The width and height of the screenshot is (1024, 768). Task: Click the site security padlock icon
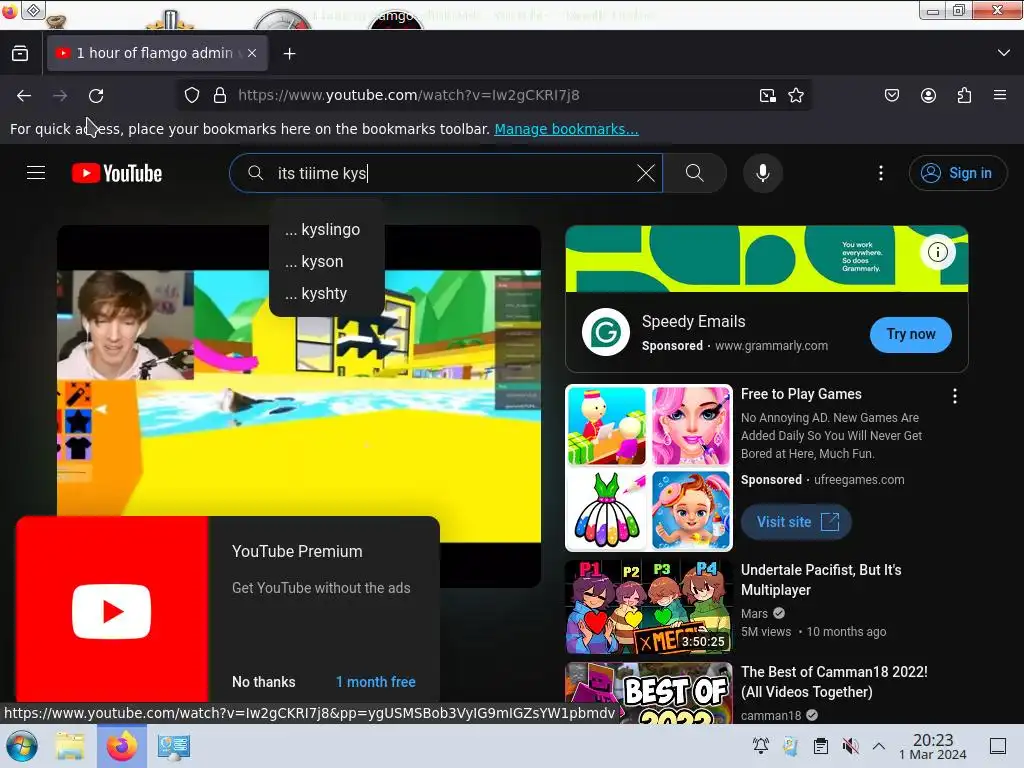pyautogui.click(x=220, y=95)
